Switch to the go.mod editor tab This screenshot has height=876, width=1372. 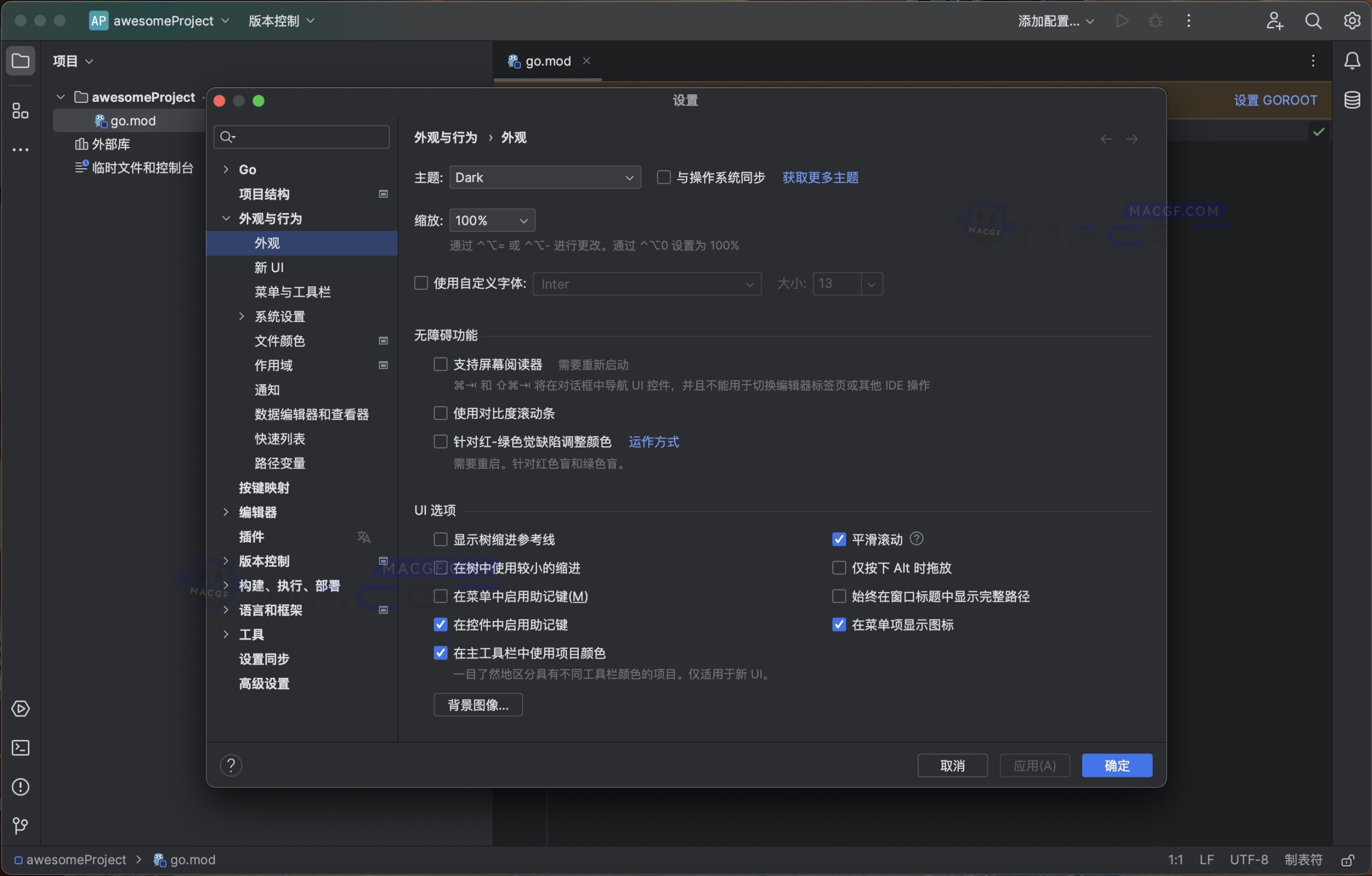pyautogui.click(x=547, y=61)
